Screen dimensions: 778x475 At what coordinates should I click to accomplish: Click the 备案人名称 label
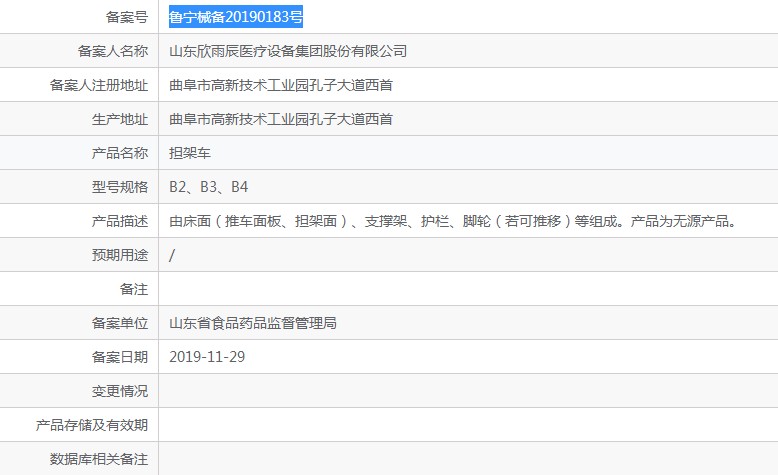(113, 51)
